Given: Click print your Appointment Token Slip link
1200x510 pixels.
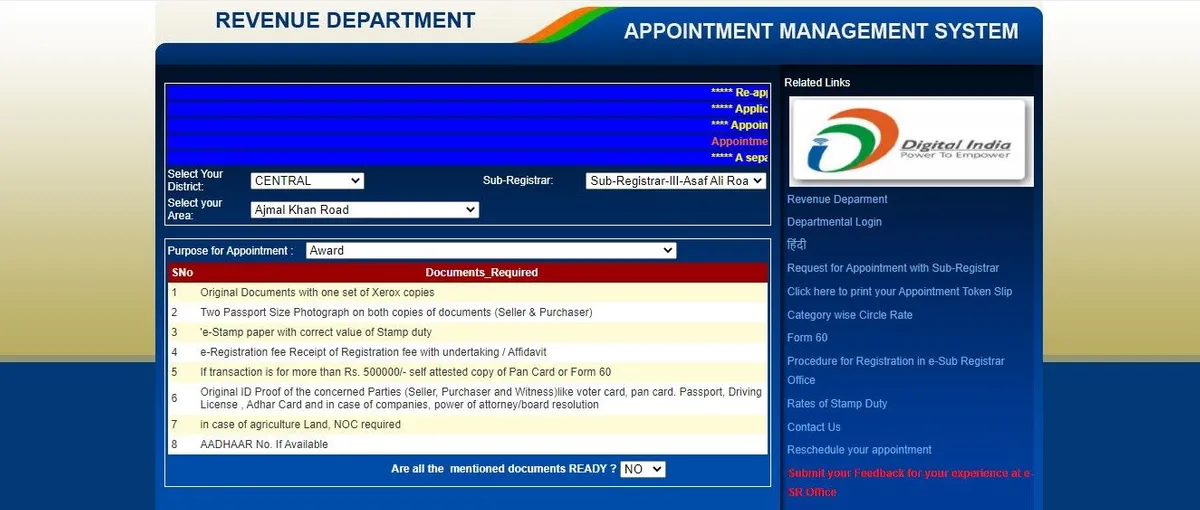Looking at the screenshot, I should tap(899, 292).
